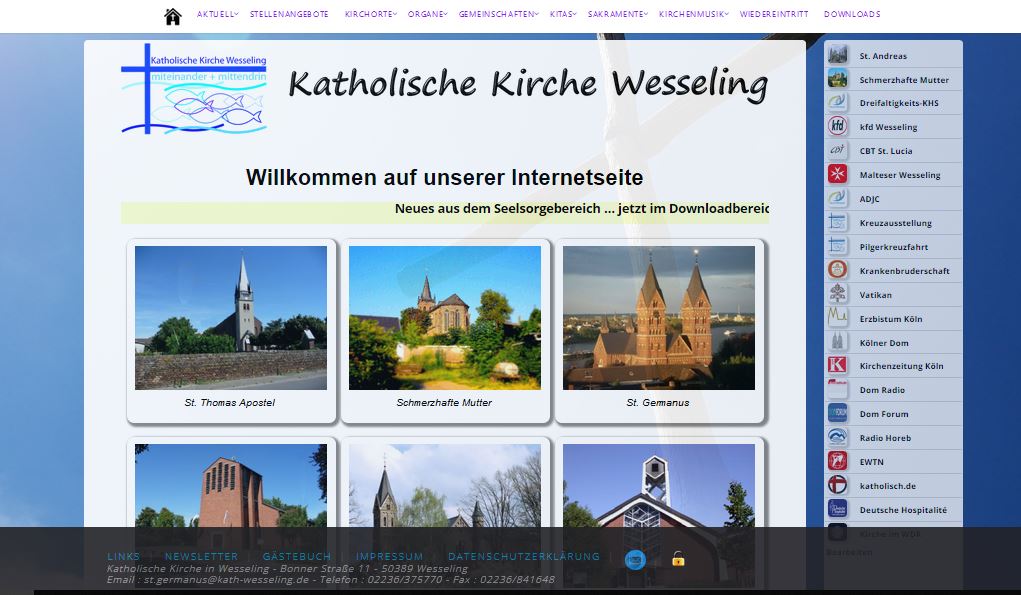Open the NEWSLETTER footer link

201,557
